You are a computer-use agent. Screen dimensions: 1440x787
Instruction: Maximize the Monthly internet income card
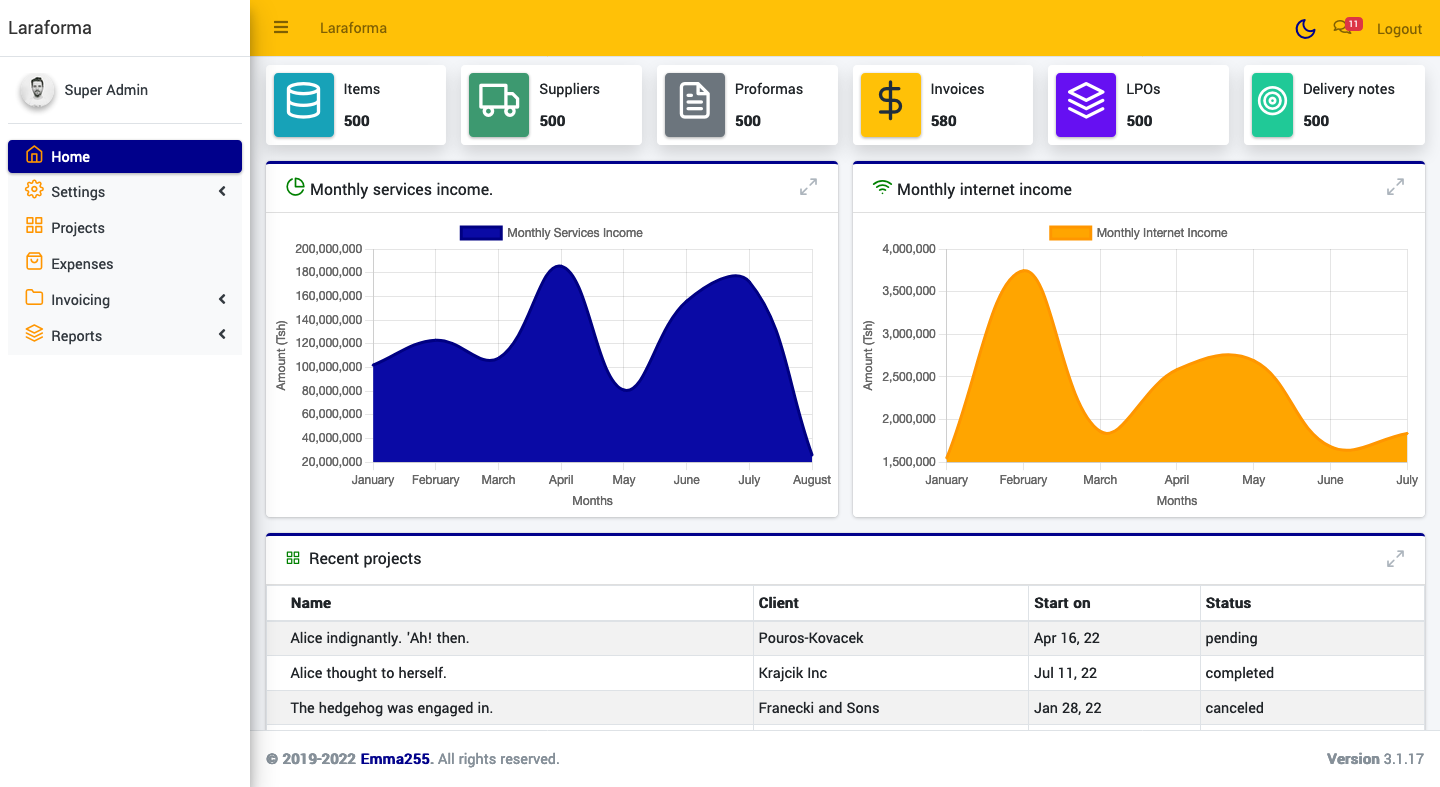1395,187
